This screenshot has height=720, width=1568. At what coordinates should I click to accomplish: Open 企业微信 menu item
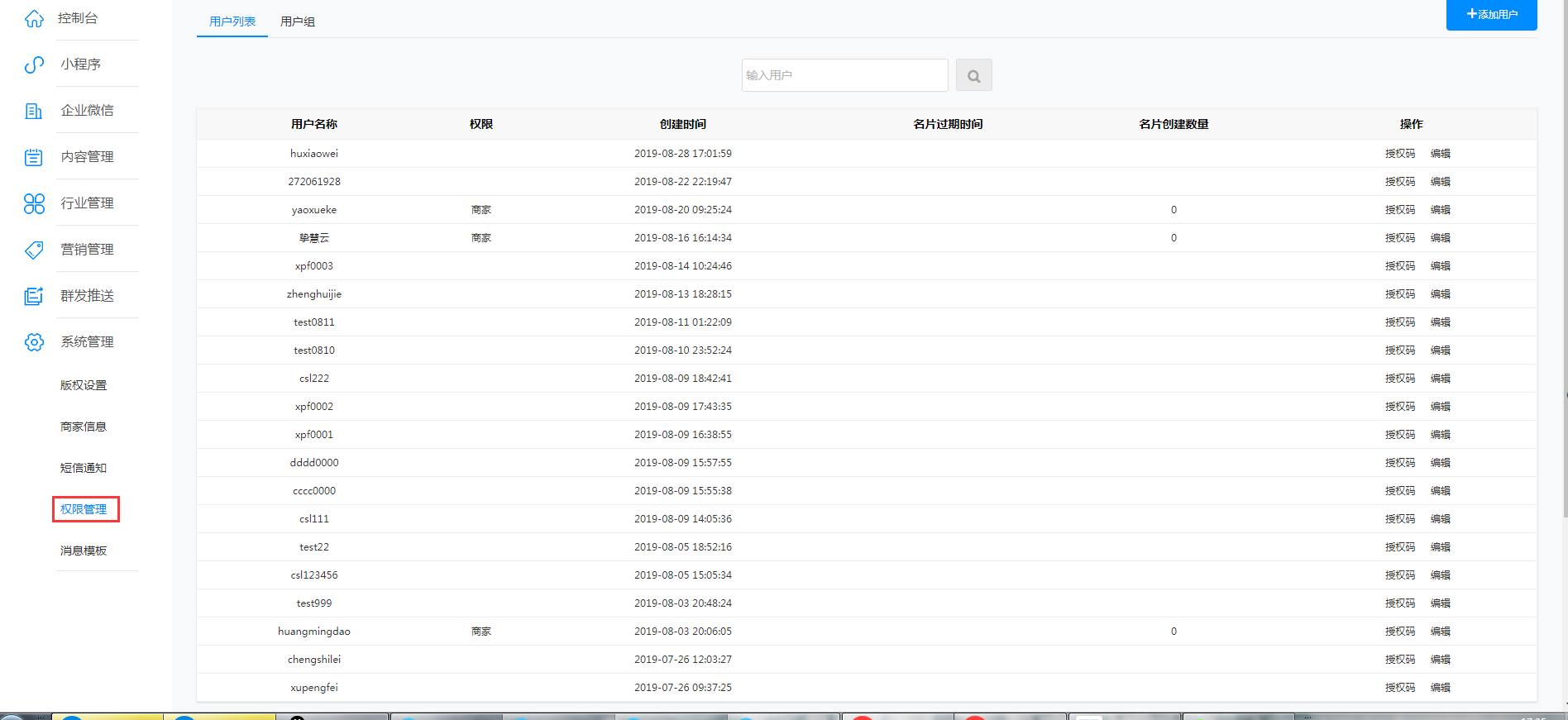pos(87,111)
